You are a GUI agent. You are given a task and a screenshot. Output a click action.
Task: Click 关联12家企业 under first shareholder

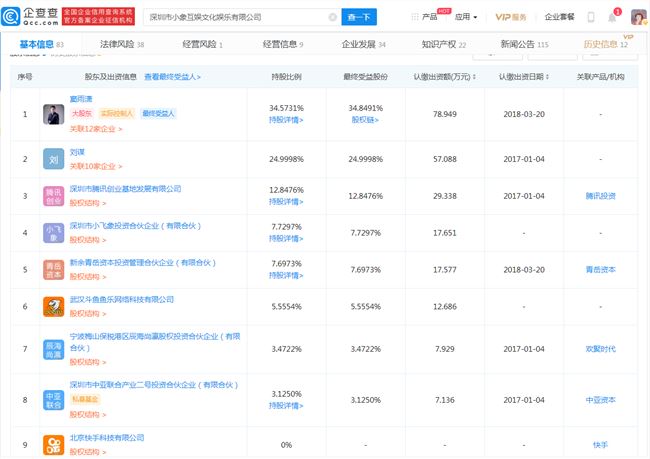(x=96, y=129)
